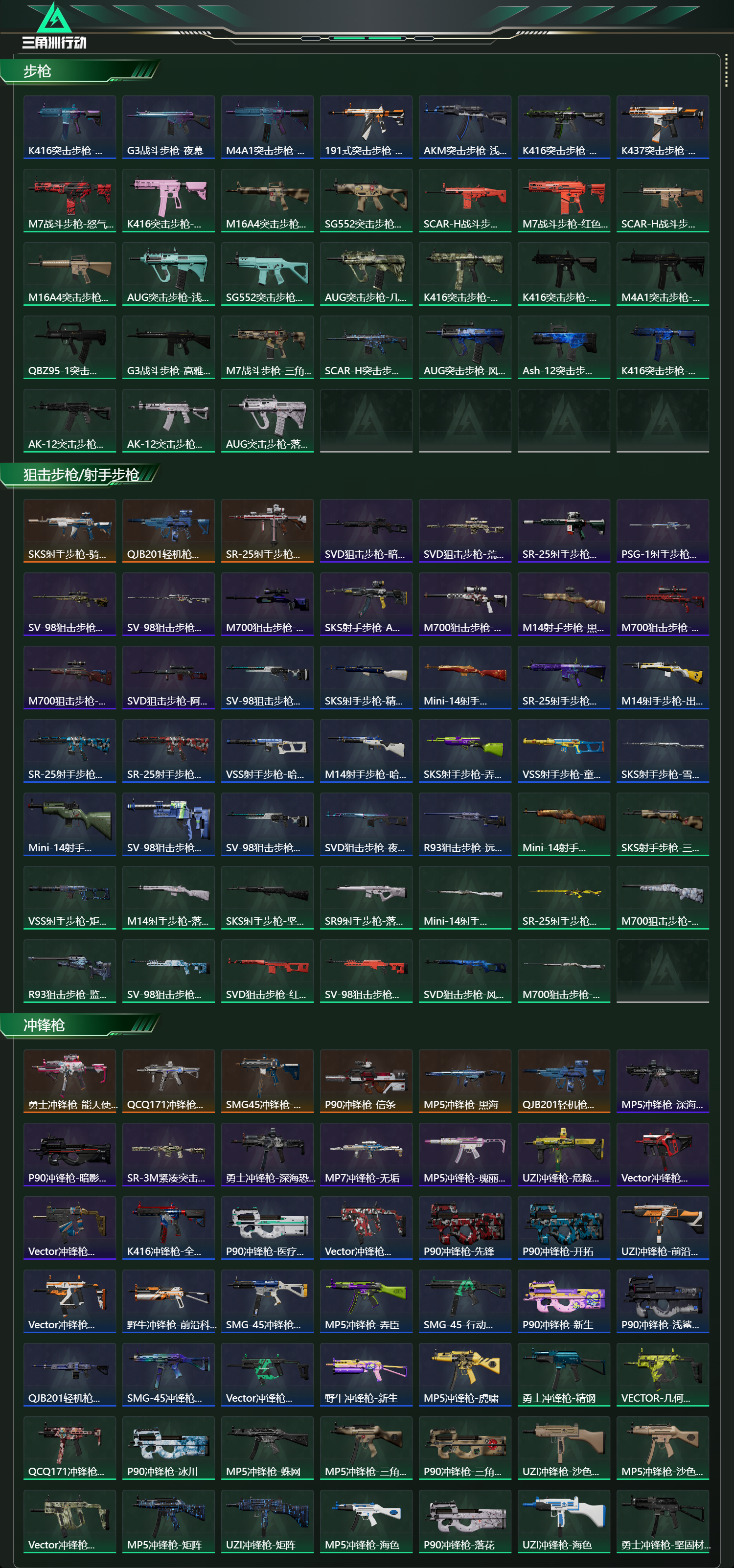Click the 三角洲行动 logo icon
Viewport: 734px width, 1568px height.
click(54, 25)
